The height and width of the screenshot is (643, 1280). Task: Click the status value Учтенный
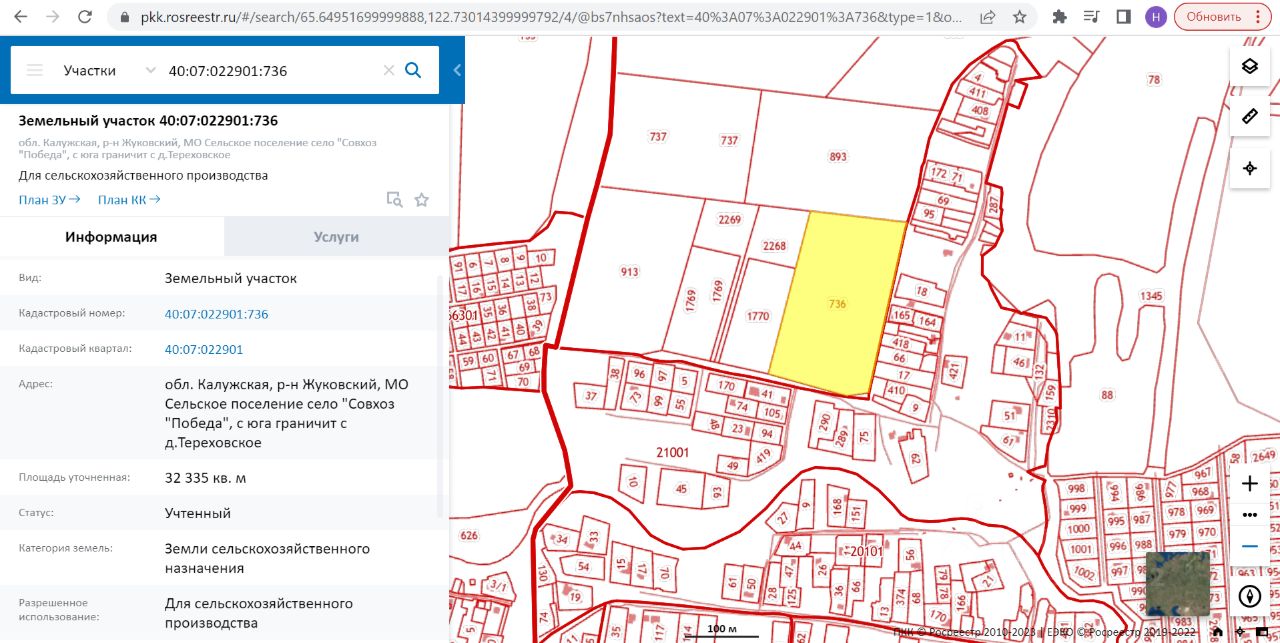coord(198,513)
